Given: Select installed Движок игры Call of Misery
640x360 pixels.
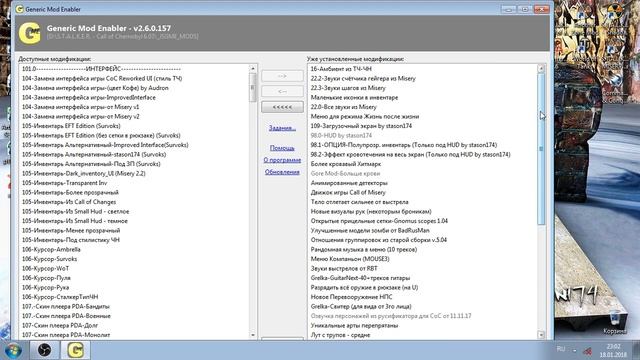Looking at the screenshot, I should [348, 192].
